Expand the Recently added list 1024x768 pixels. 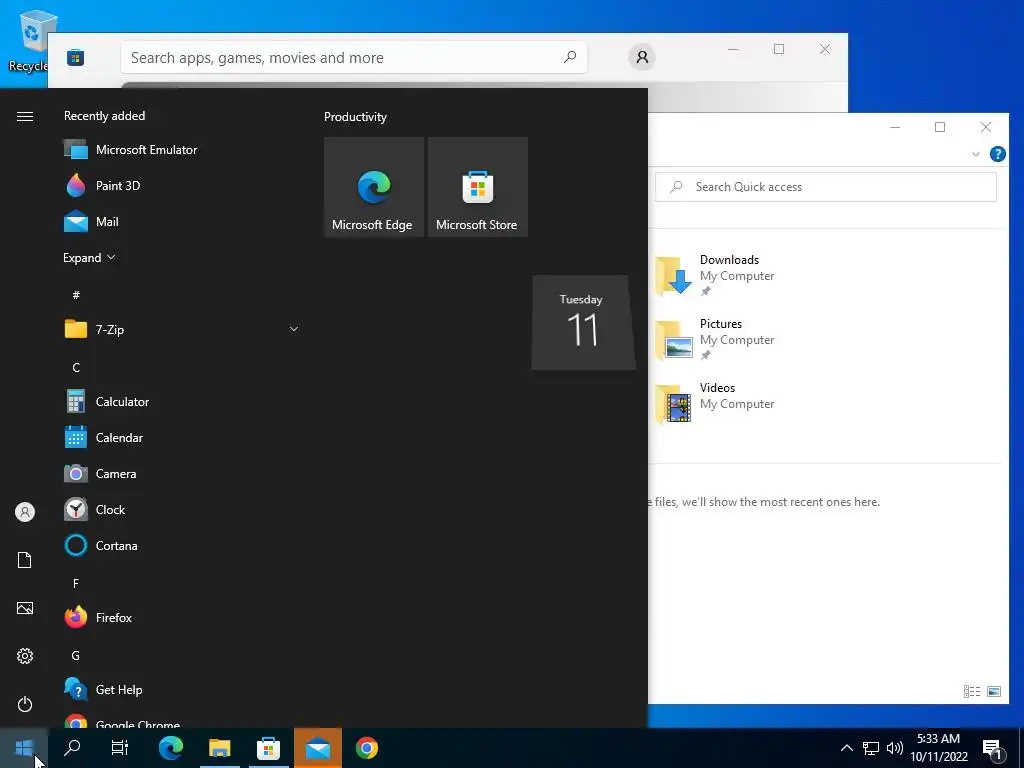click(x=89, y=257)
